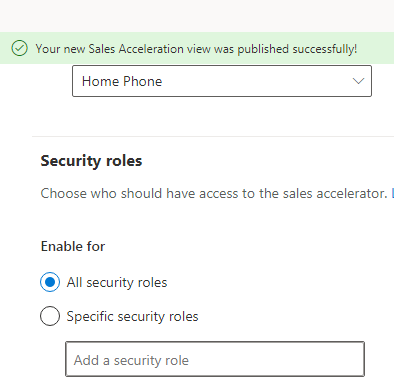
Task: Click the Add a security role field
Action: pos(215,359)
